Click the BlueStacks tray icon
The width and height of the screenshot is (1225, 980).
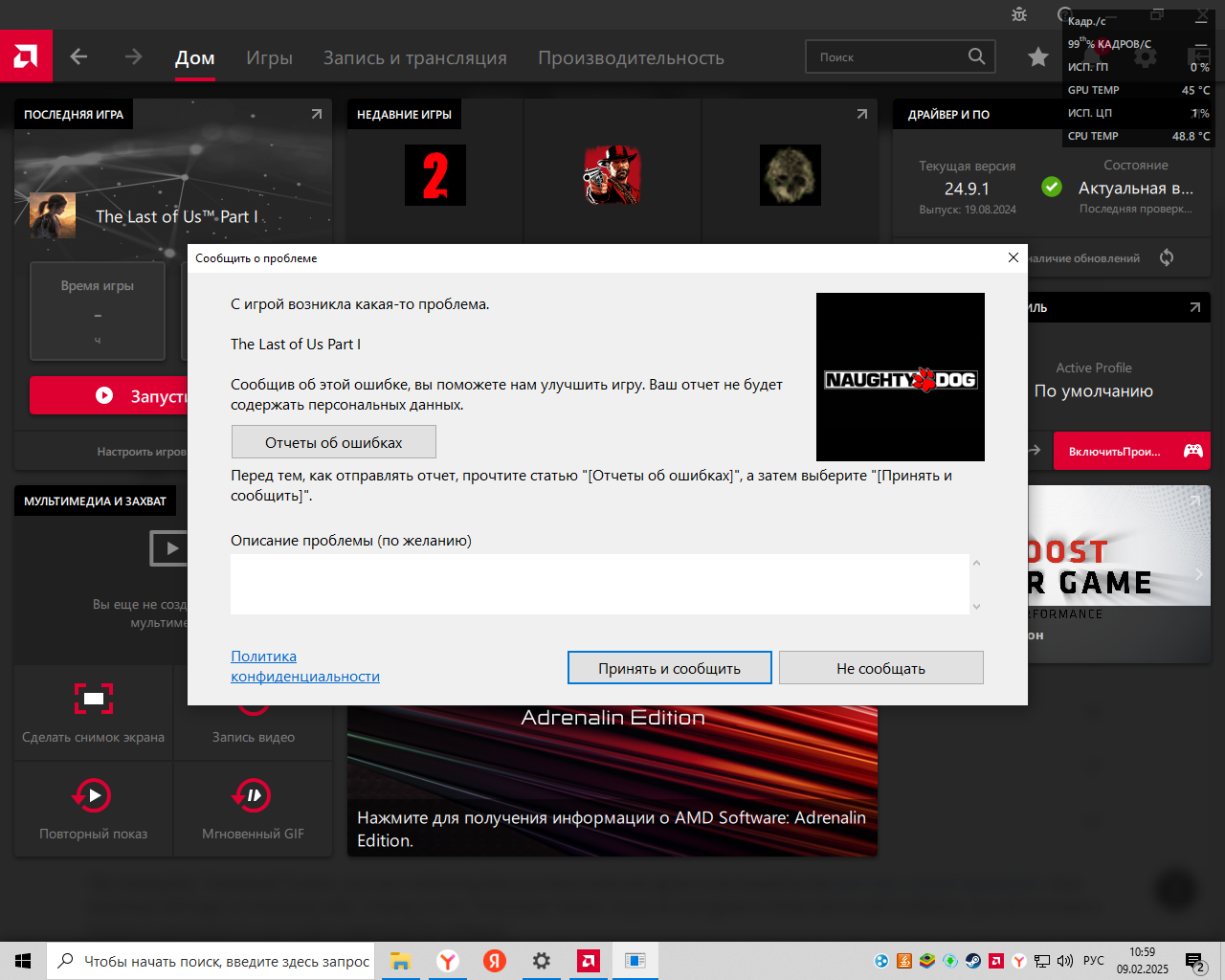[927, 961]
